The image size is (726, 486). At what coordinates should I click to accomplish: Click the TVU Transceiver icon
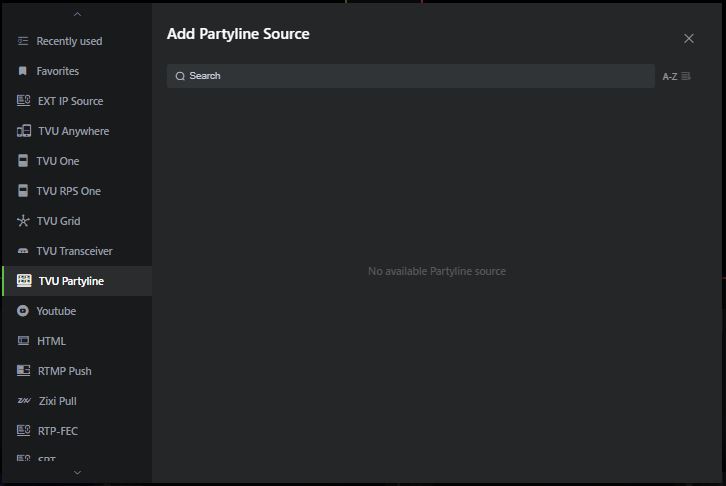23,251
